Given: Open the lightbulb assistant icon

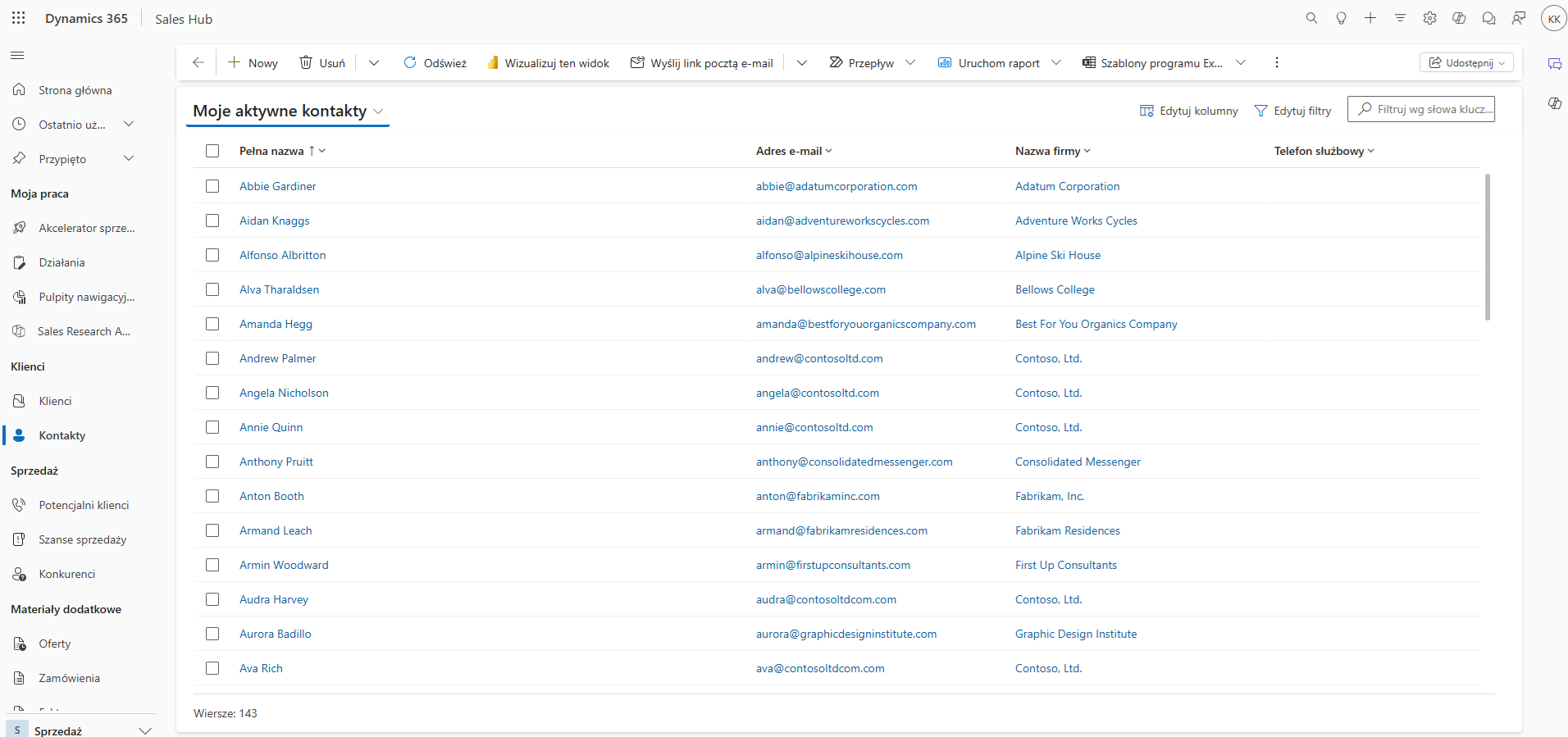Looking at the screenshot, I should click(x=1341, y=18).
